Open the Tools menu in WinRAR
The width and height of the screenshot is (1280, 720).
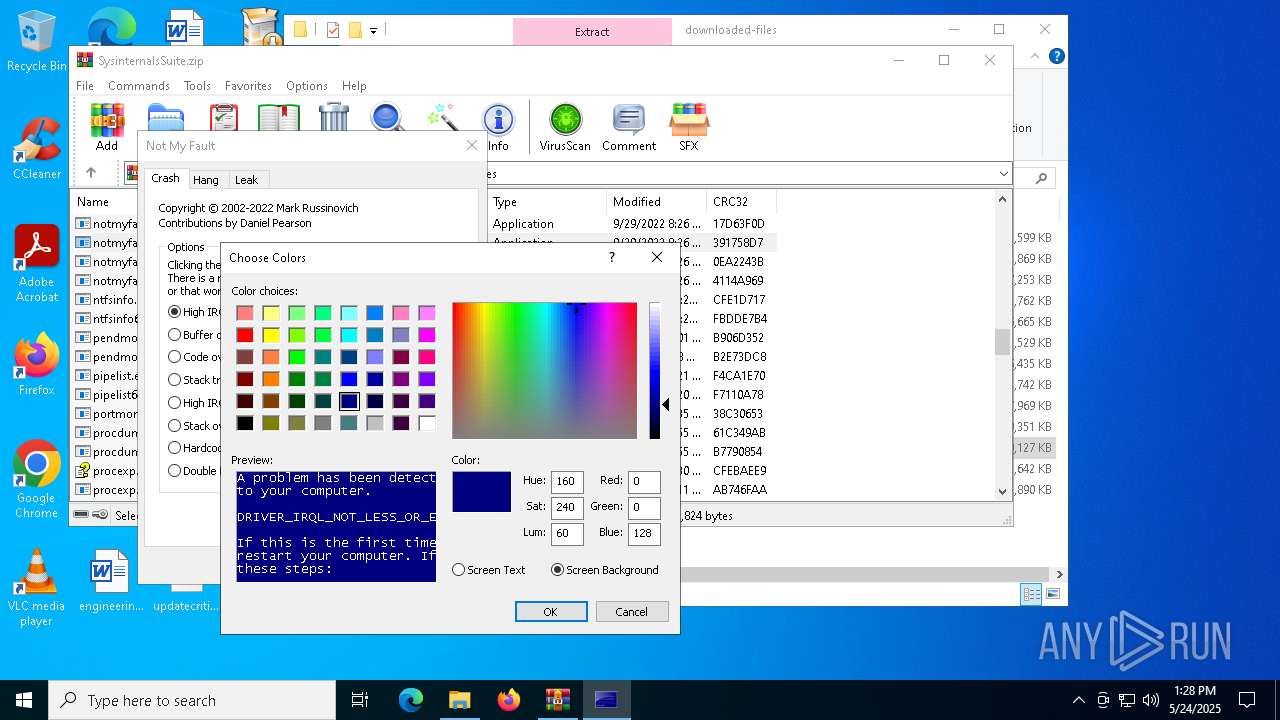[197, 86]
